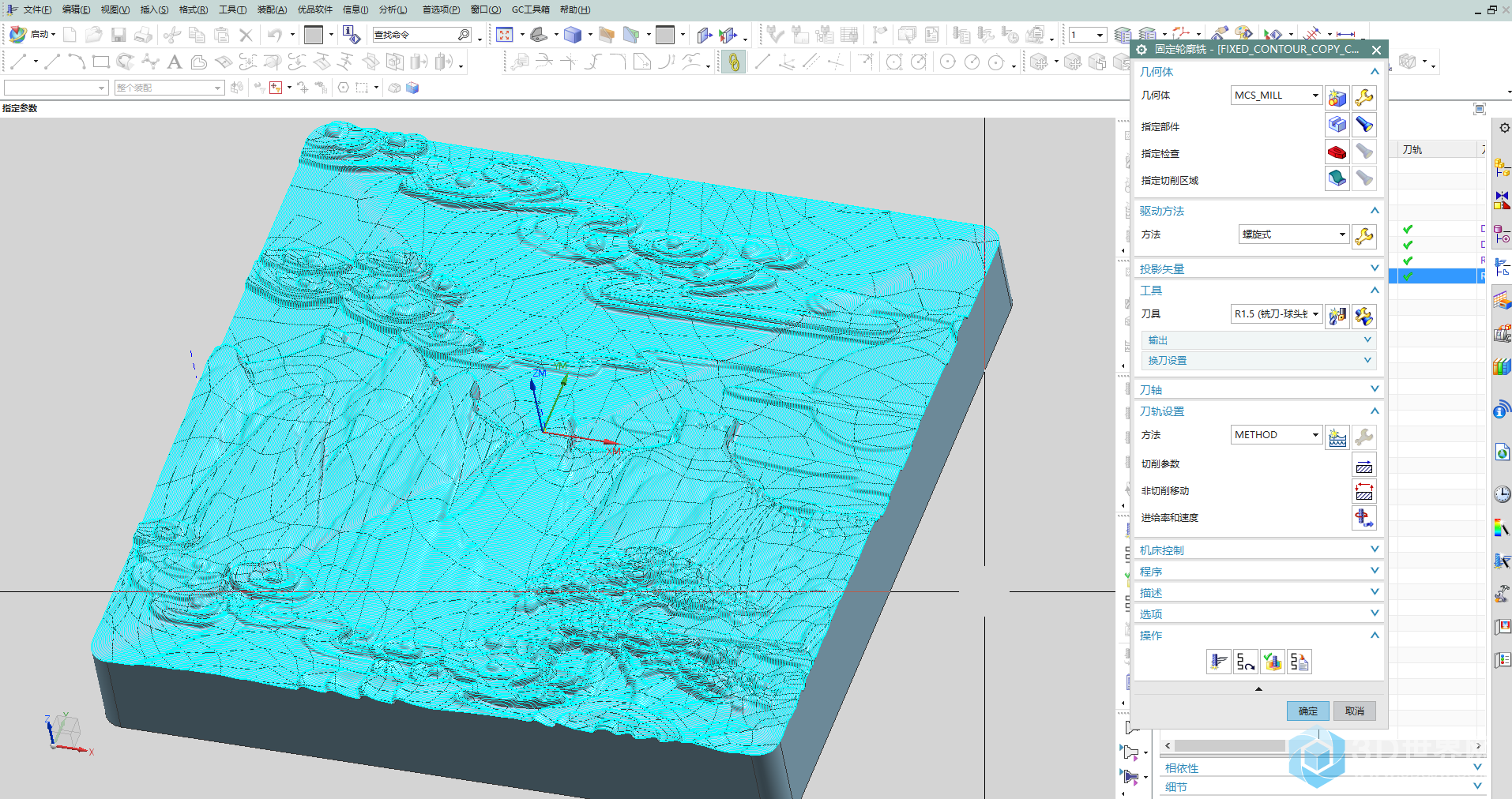
Task: Expand the 描述 section
Action: pos(1259,593)
